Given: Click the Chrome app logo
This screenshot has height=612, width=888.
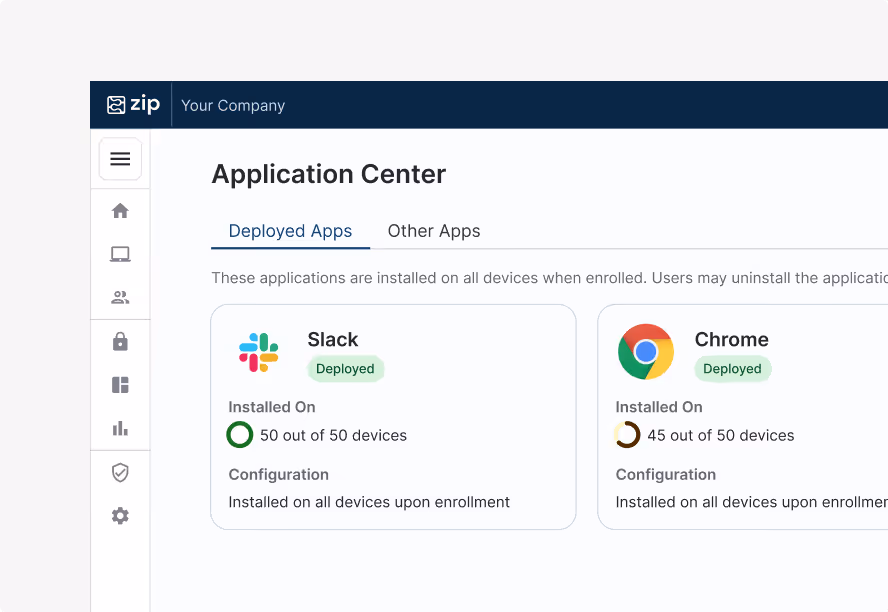Looking at the screenshot, I should (645, 352).
